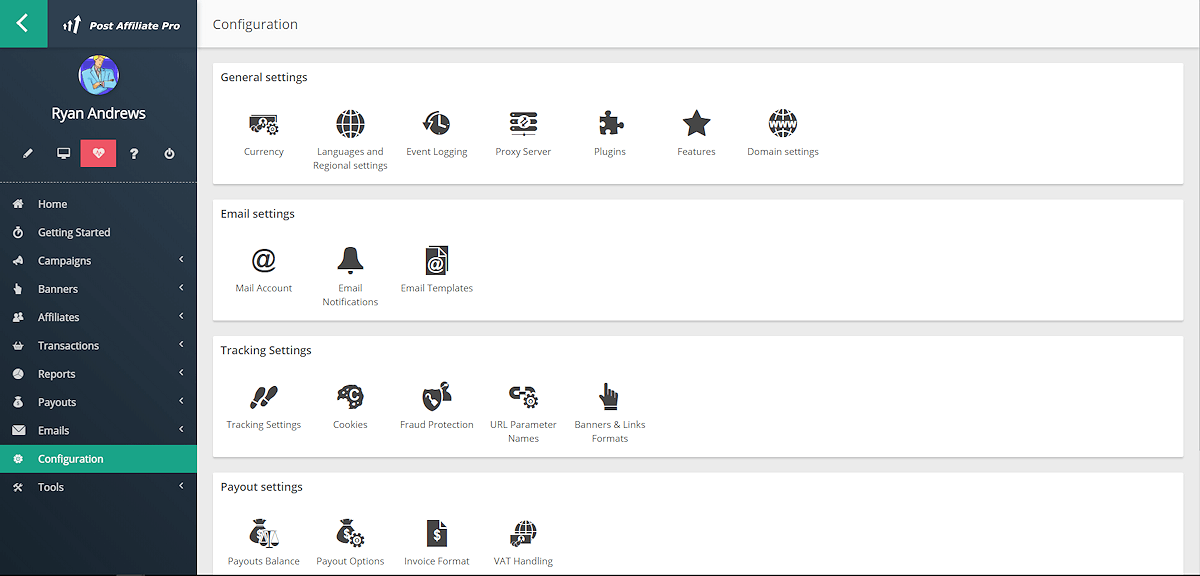Viewport: 1200px width, 576px height.
Task: Expand the Tools submenu chevron
Action: tap(181, 486)
